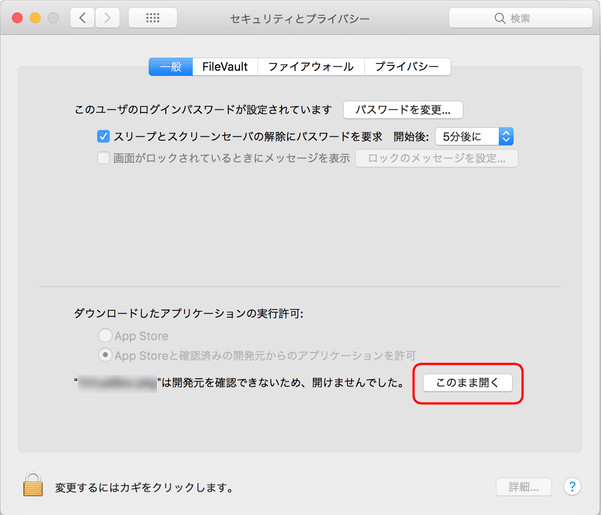Open the help question mark button

tap(572, 487)
